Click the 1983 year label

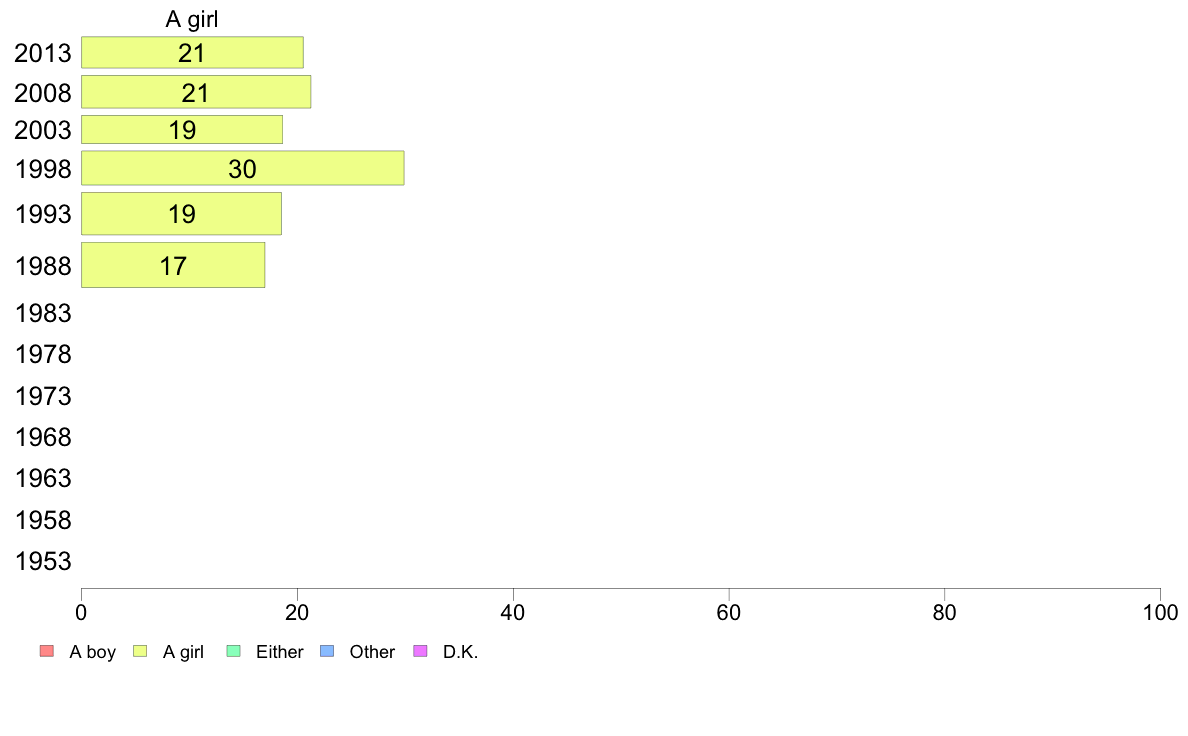click(x=43, y=313)
